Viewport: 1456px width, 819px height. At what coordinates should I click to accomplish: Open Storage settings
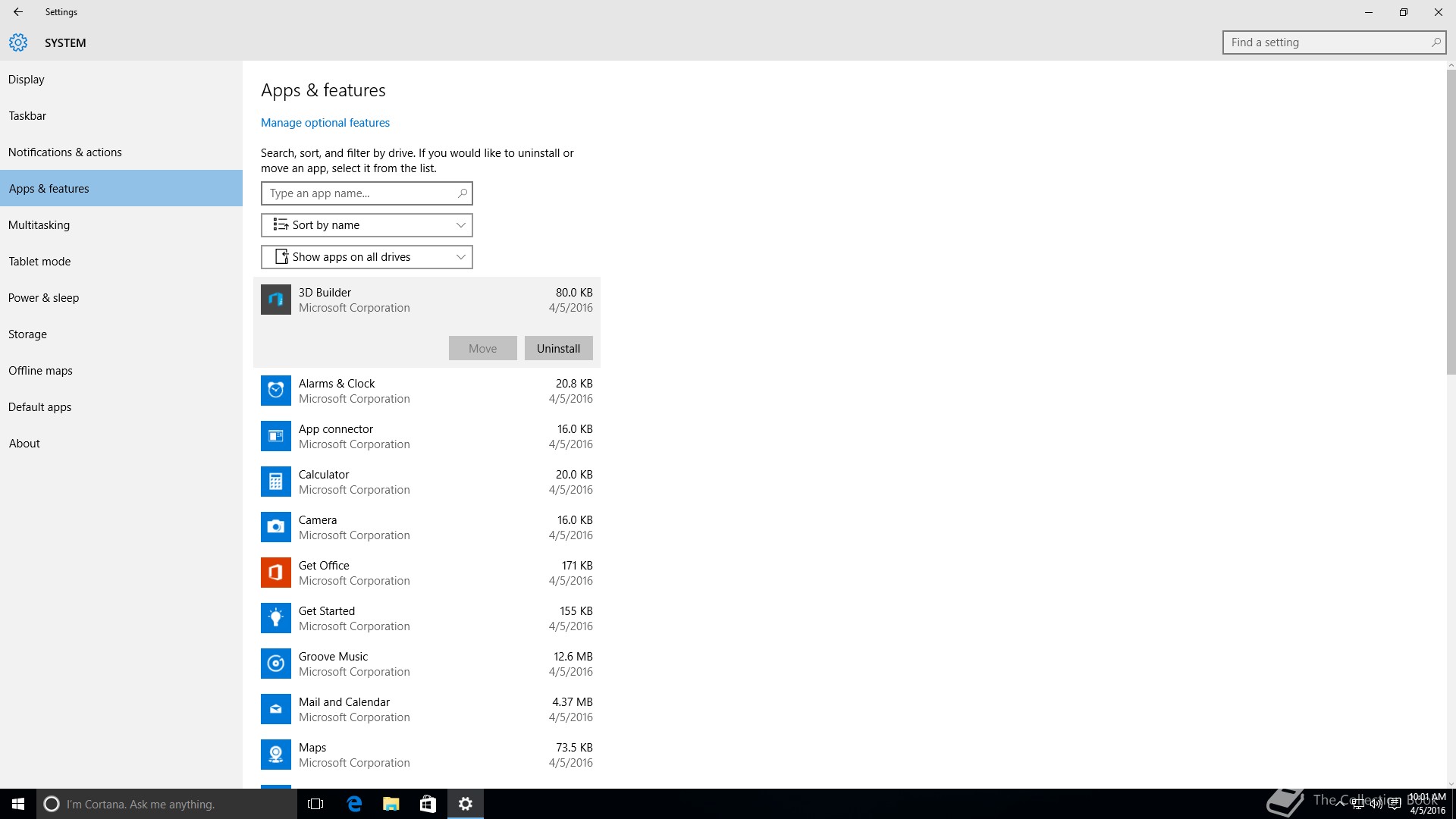pyautogui.click(x=121, y=334)
